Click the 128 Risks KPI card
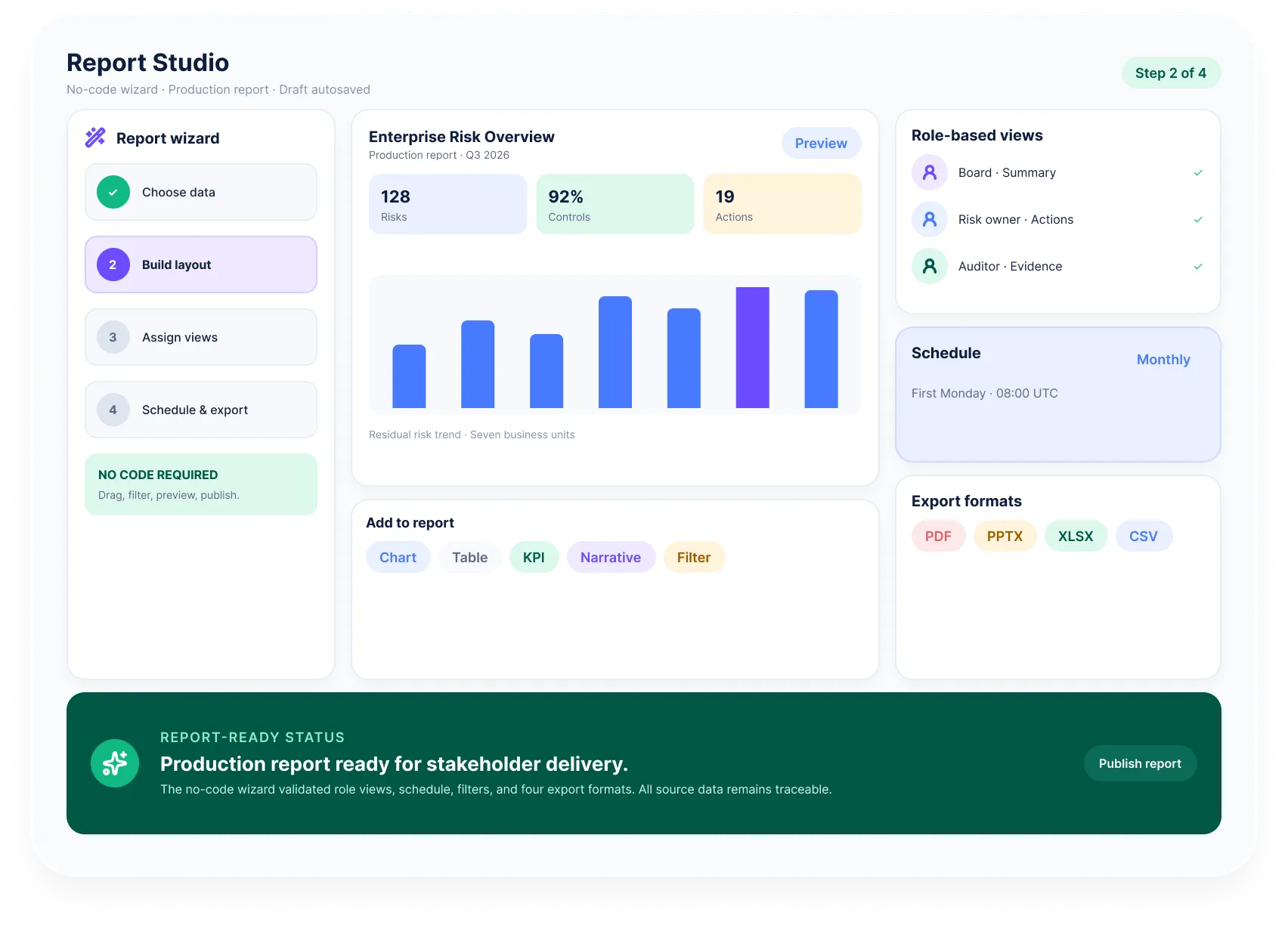Screen dimensions: 1288x925 coord(447,204)
